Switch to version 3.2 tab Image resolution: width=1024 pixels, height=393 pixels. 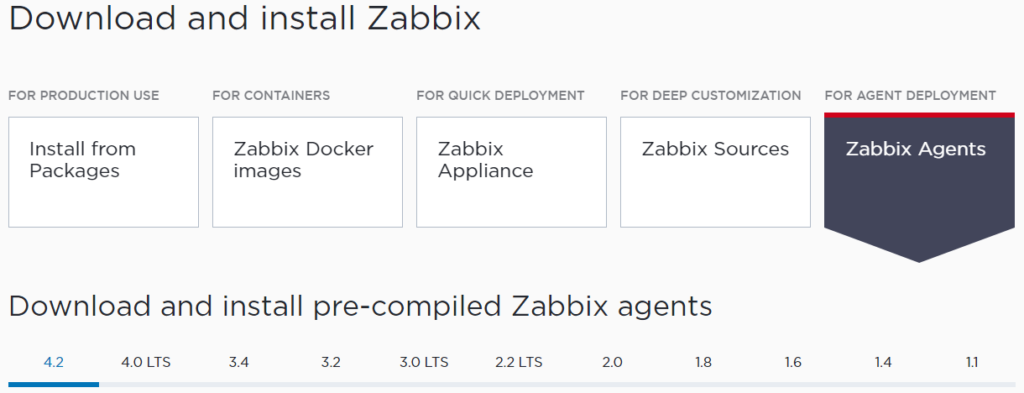coord(331,362)
